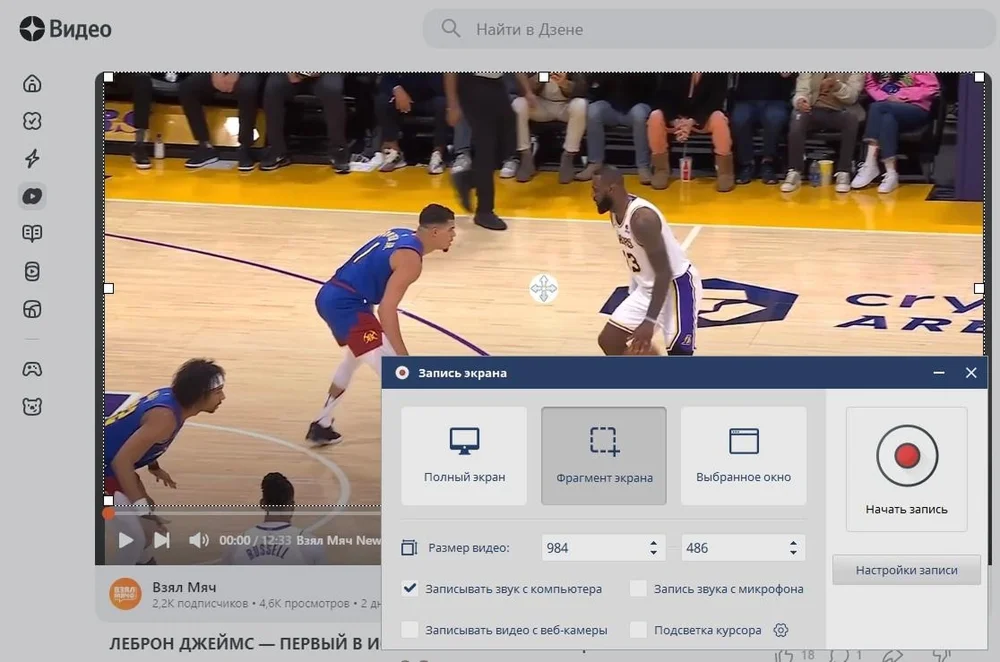Click the move crosshair handle in selection
Image resolution: width=1000 pixels, height=662 pixels.
[x=543, y=289]
